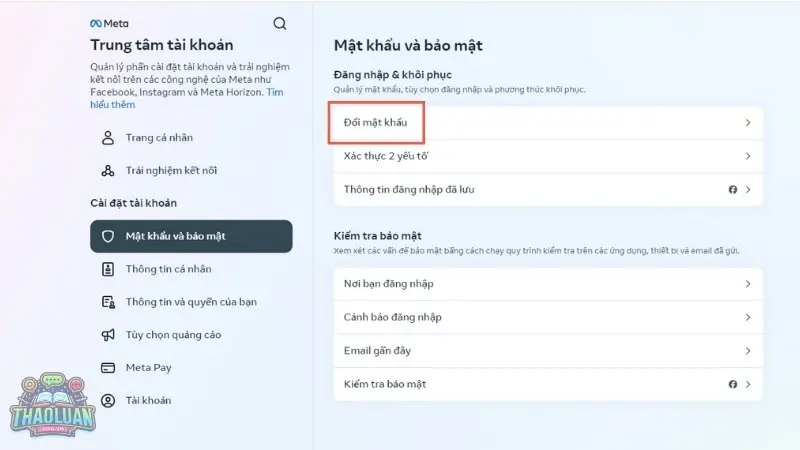Expand the Đổi mật khẩu row chevron
Viewport: 800px width, 450px height.
748,123
